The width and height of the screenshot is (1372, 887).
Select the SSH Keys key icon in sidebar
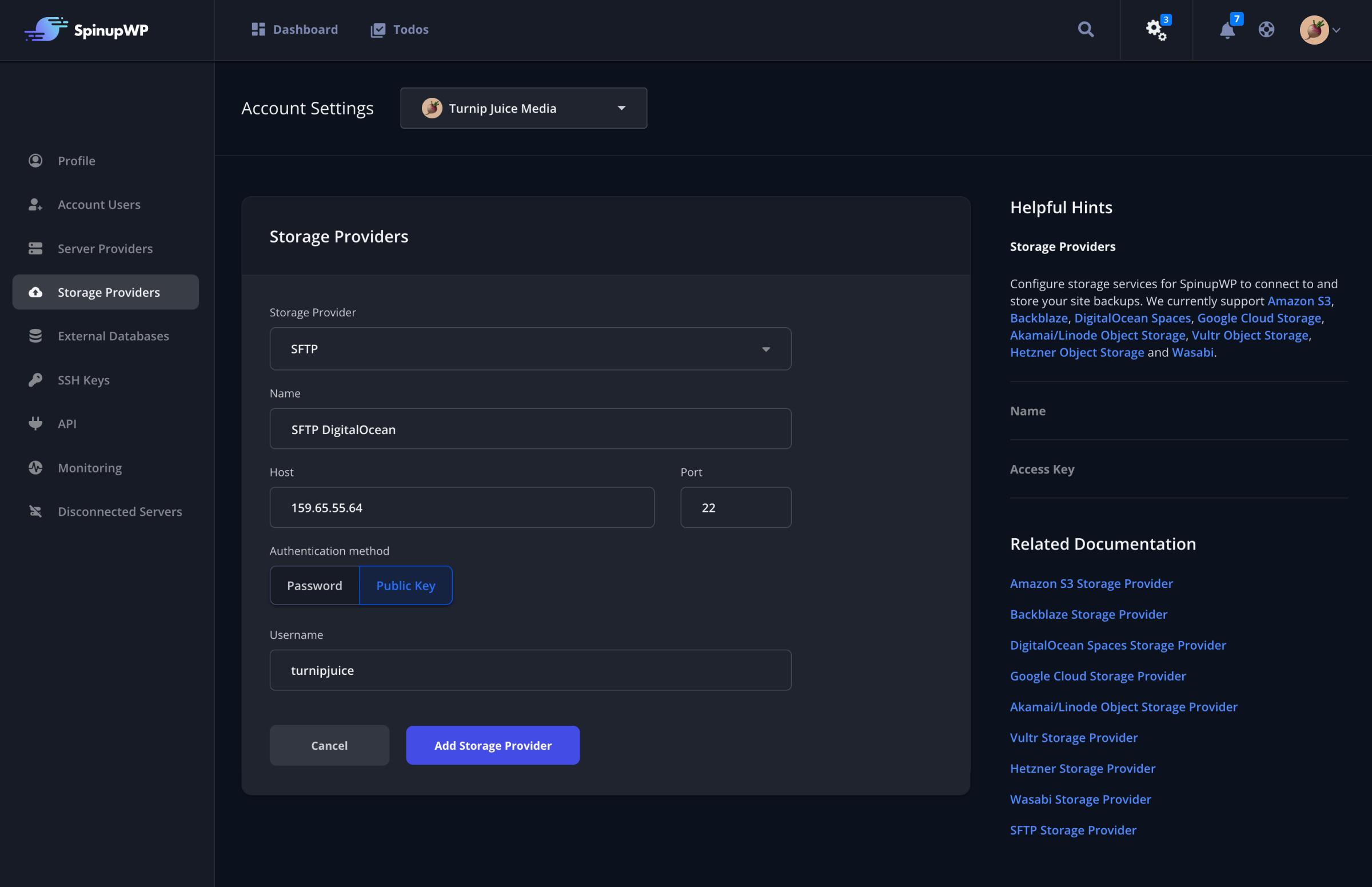click(x=35, y=380)
